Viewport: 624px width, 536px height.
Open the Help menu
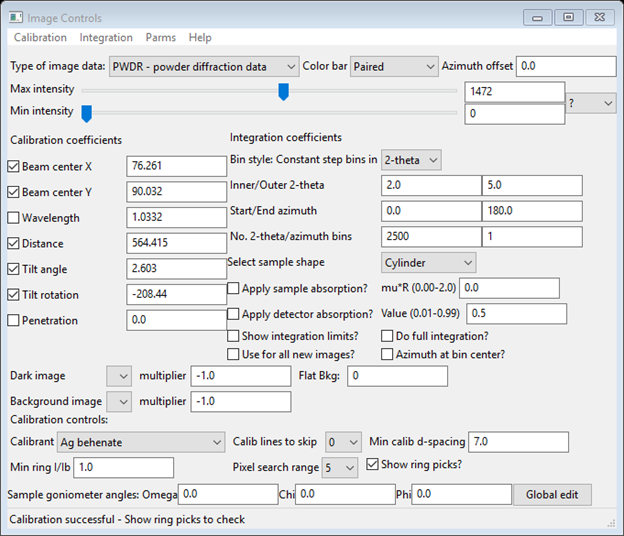tap(200, 37)
